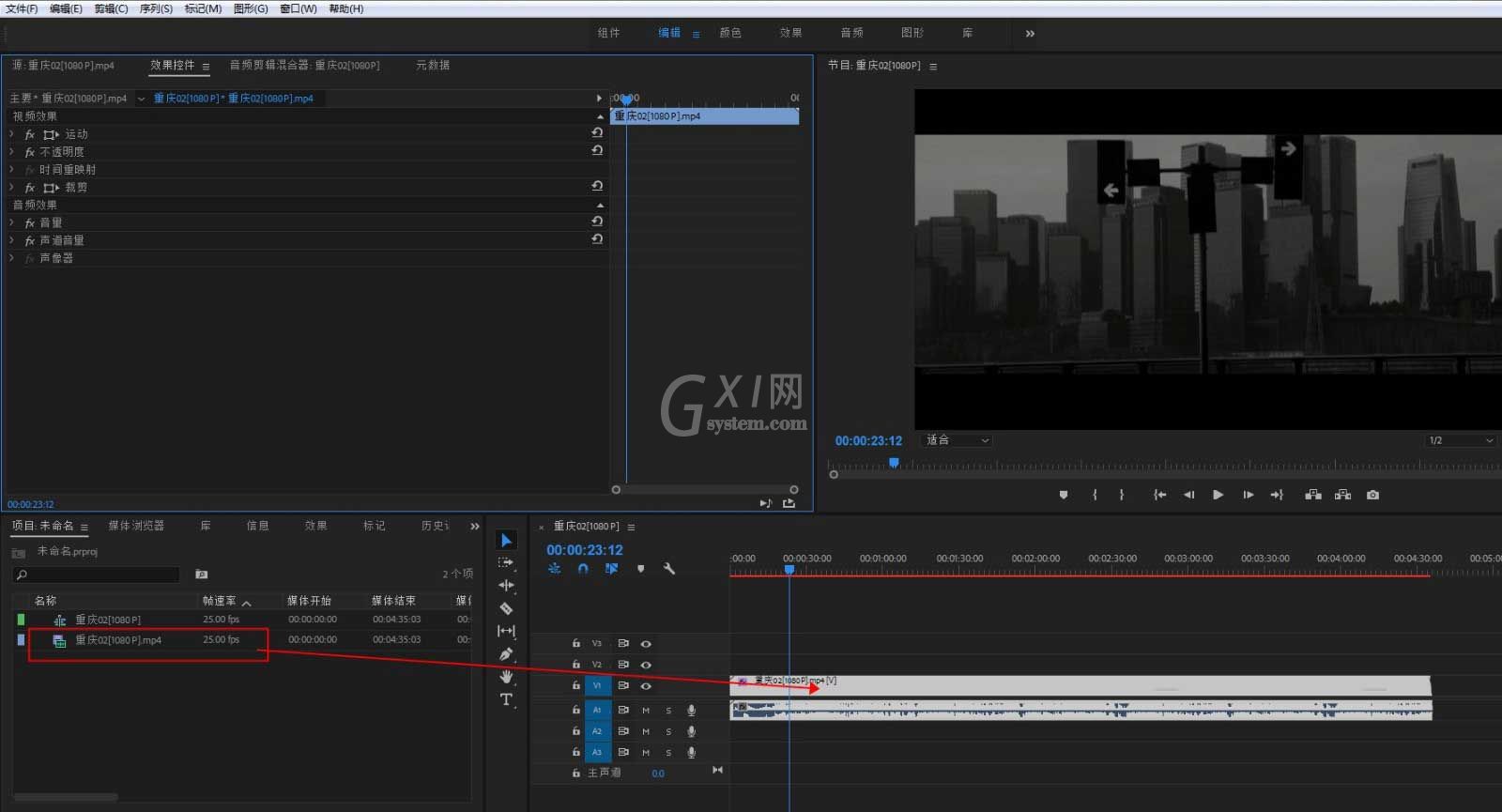Expand Channel Volume effect
This screenshot has width=1502, height=812.
(11, 240)
